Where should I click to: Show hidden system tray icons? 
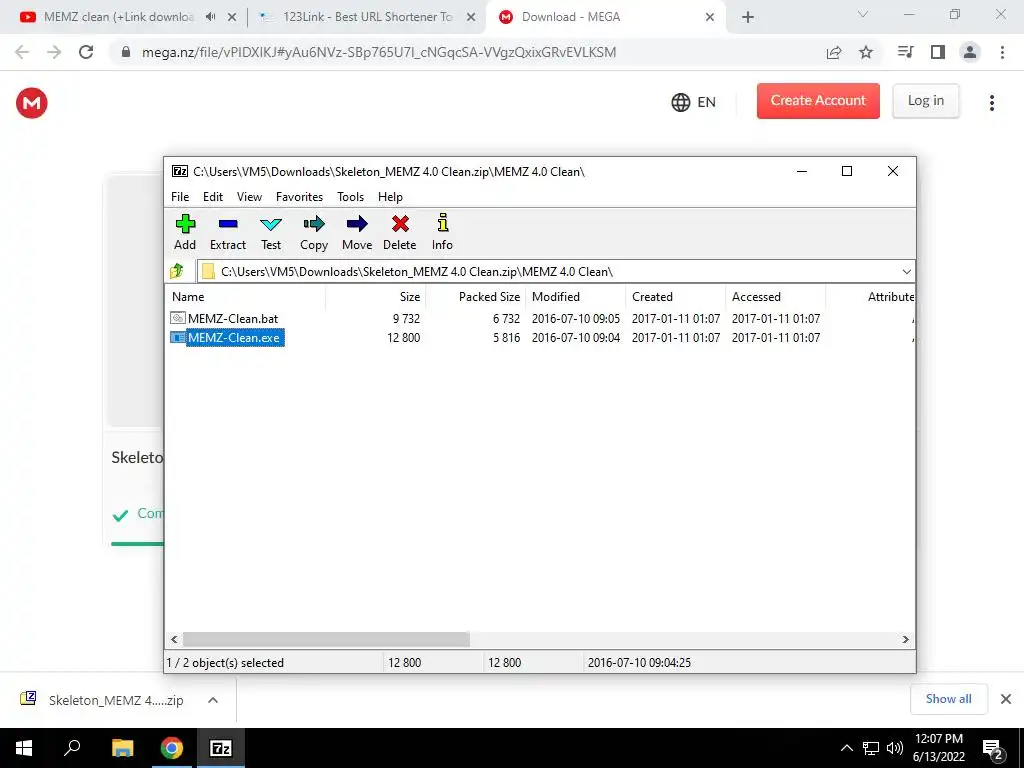pos(846,748)
